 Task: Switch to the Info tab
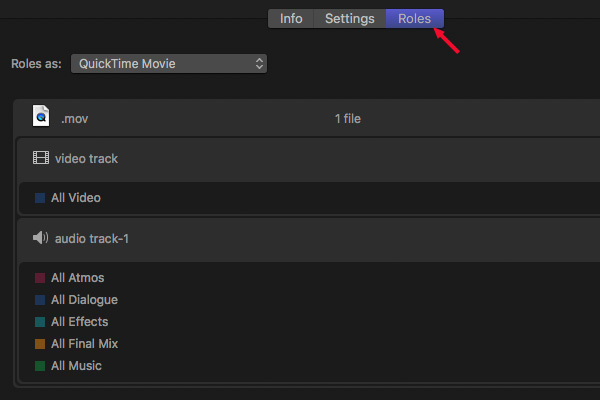[291, 18]
